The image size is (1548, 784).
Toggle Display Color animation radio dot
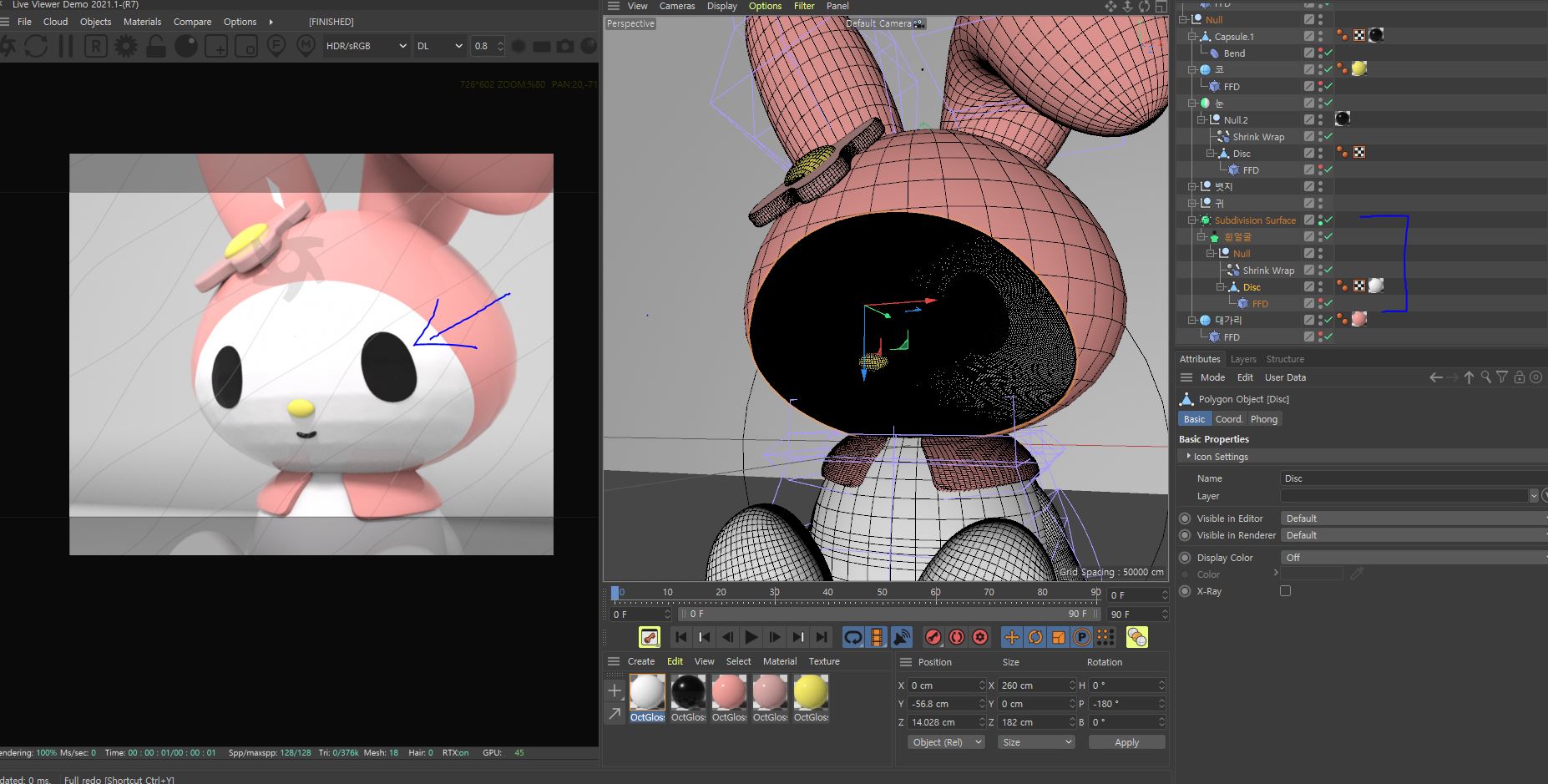click(1185, 558)
